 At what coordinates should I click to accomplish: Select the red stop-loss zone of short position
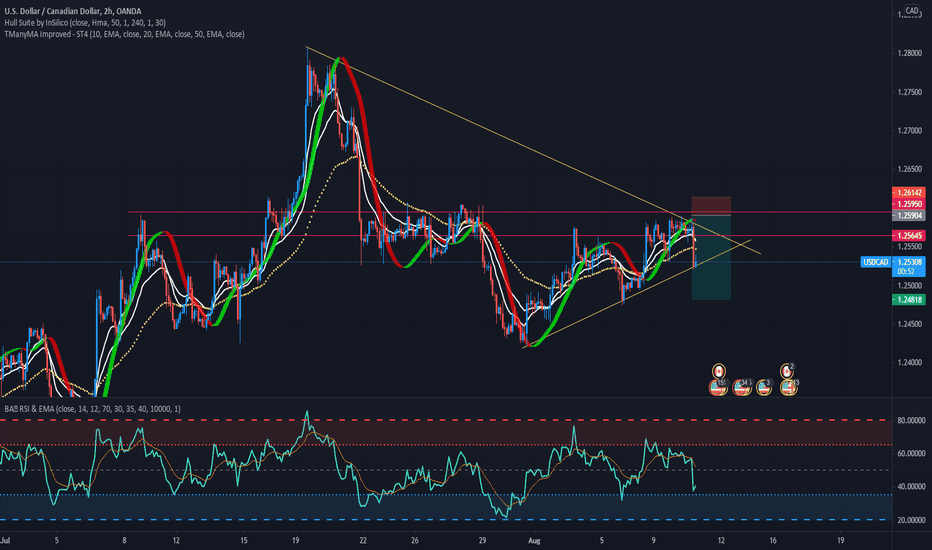[711, 206]
